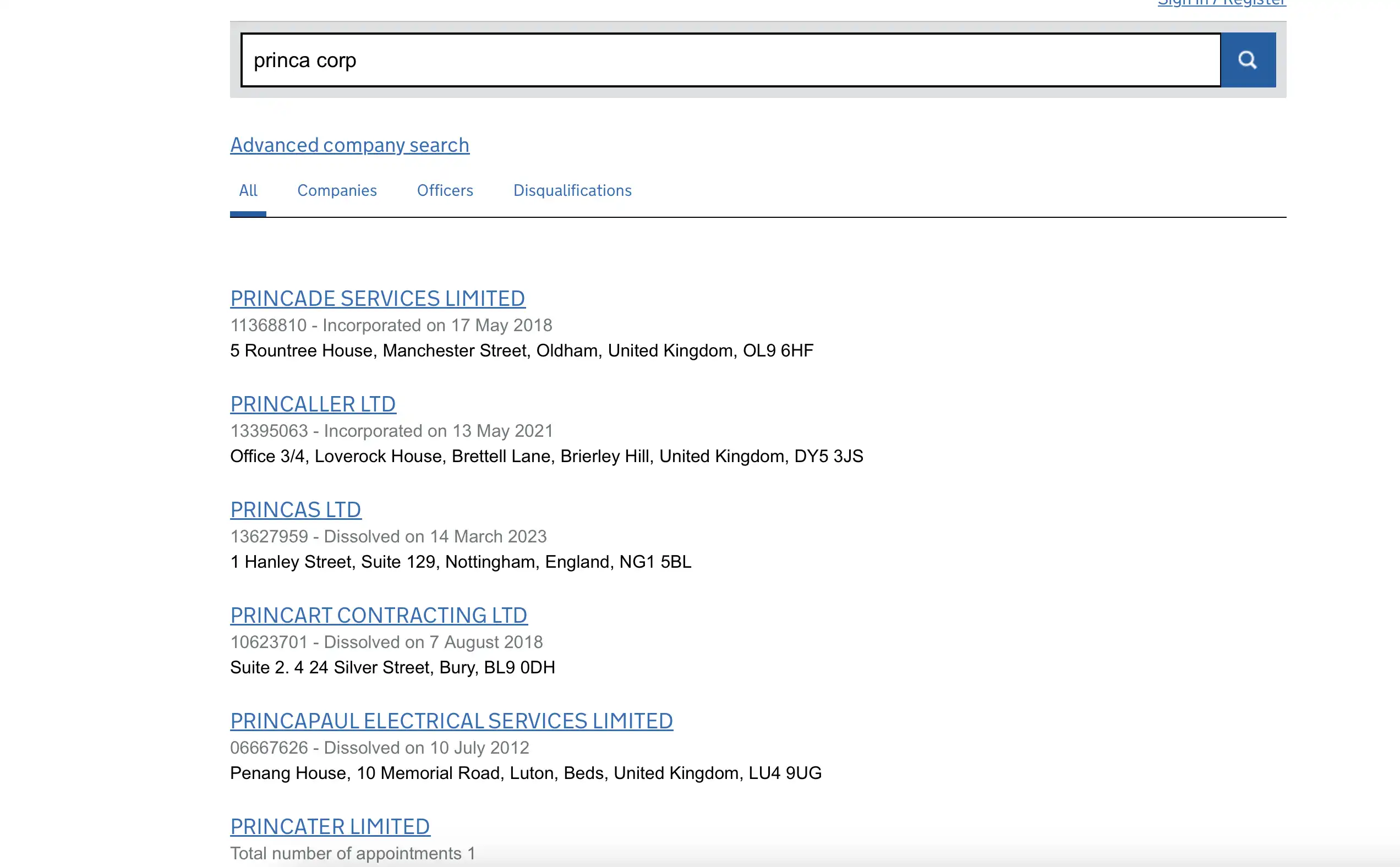
Task: Switch to the Companies tab
Action: tap(337, 190)
